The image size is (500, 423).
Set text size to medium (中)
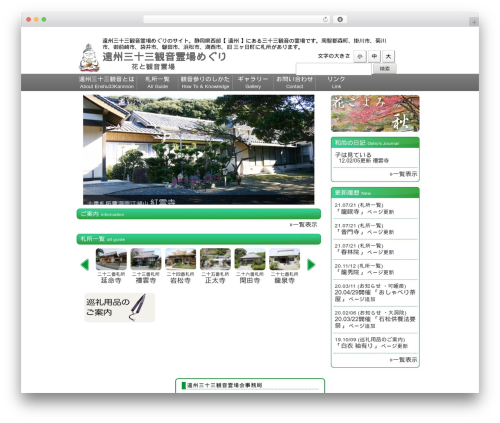(374, 56)
